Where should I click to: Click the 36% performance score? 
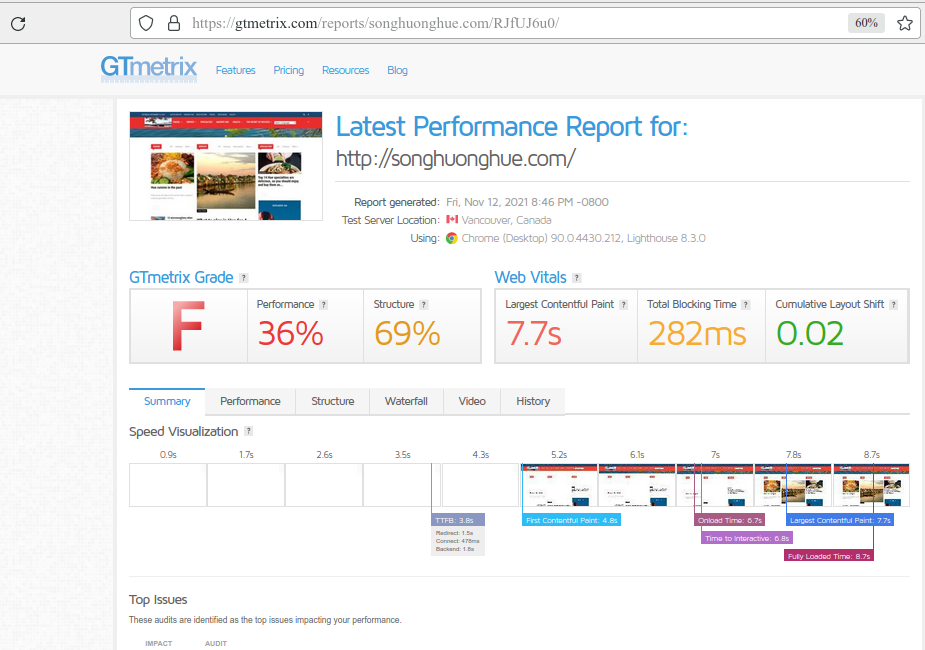[290, 333]
